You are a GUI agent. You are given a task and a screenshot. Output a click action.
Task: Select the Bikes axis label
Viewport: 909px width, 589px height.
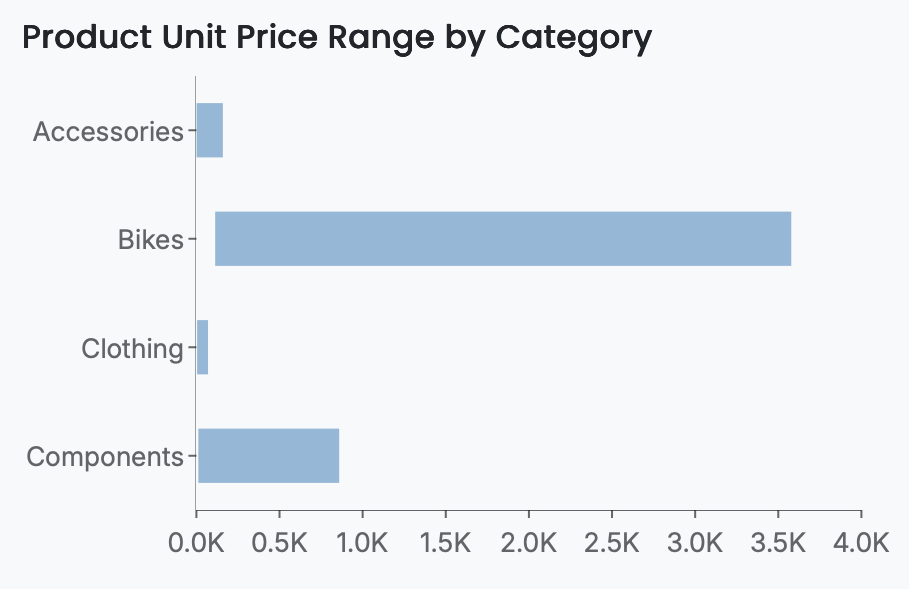click(151, 240)
